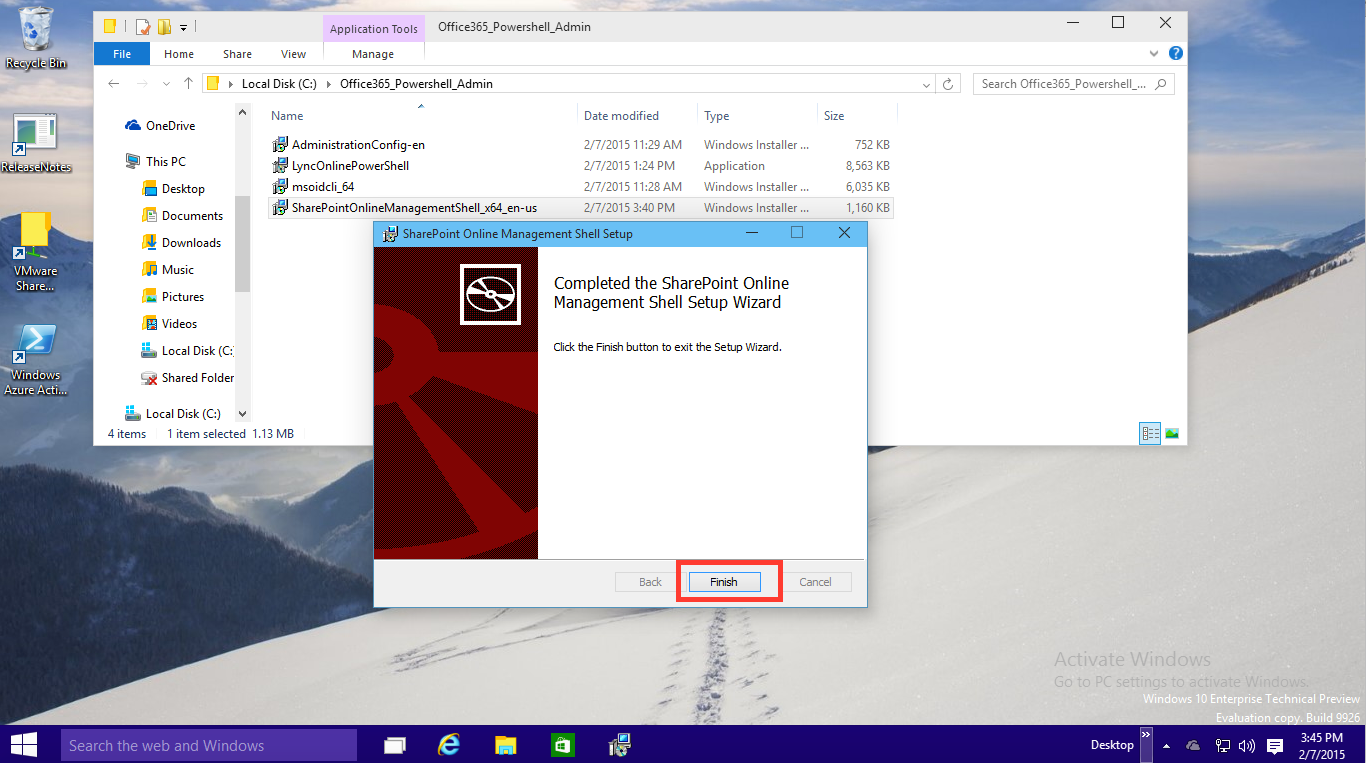Open Desktop folder in navigation pane

173,189
